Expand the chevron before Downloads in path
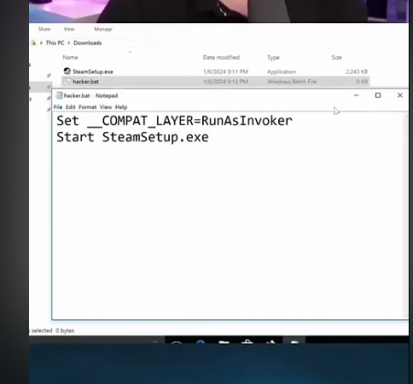The image size is (413, 384). click(69, 43)
